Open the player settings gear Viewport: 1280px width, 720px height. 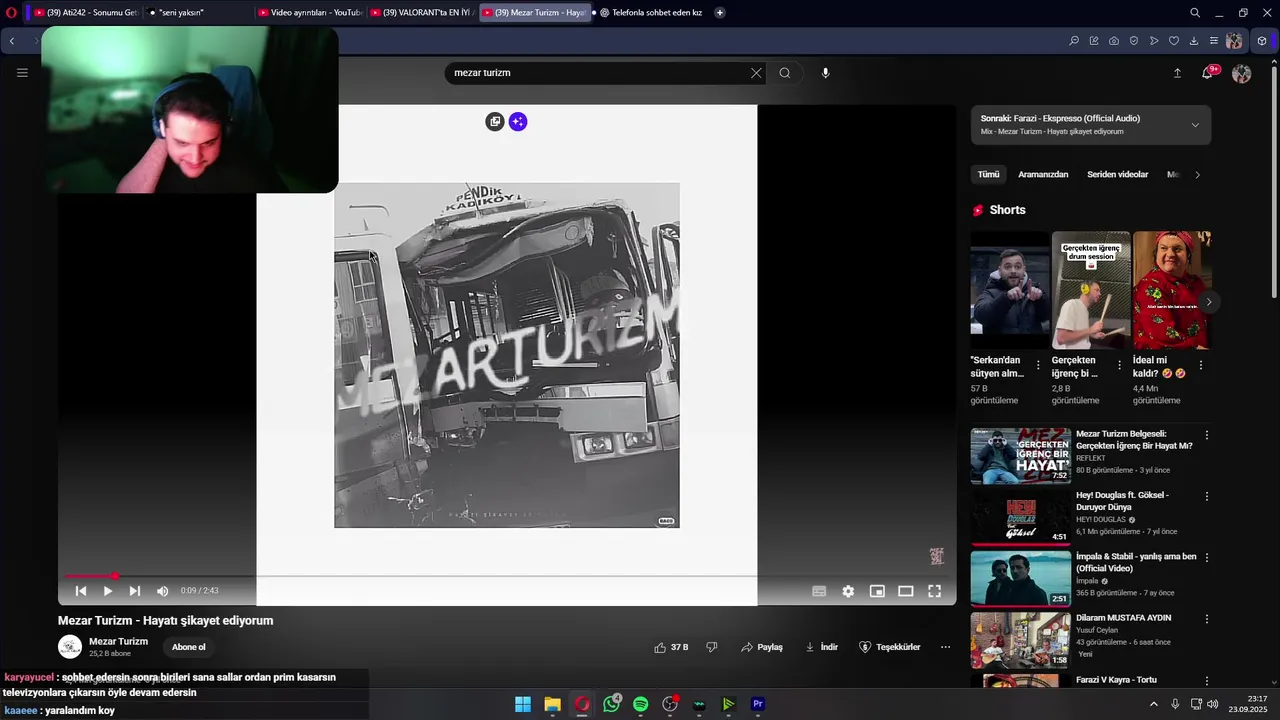pyautogui.click(x=848, y=591)
